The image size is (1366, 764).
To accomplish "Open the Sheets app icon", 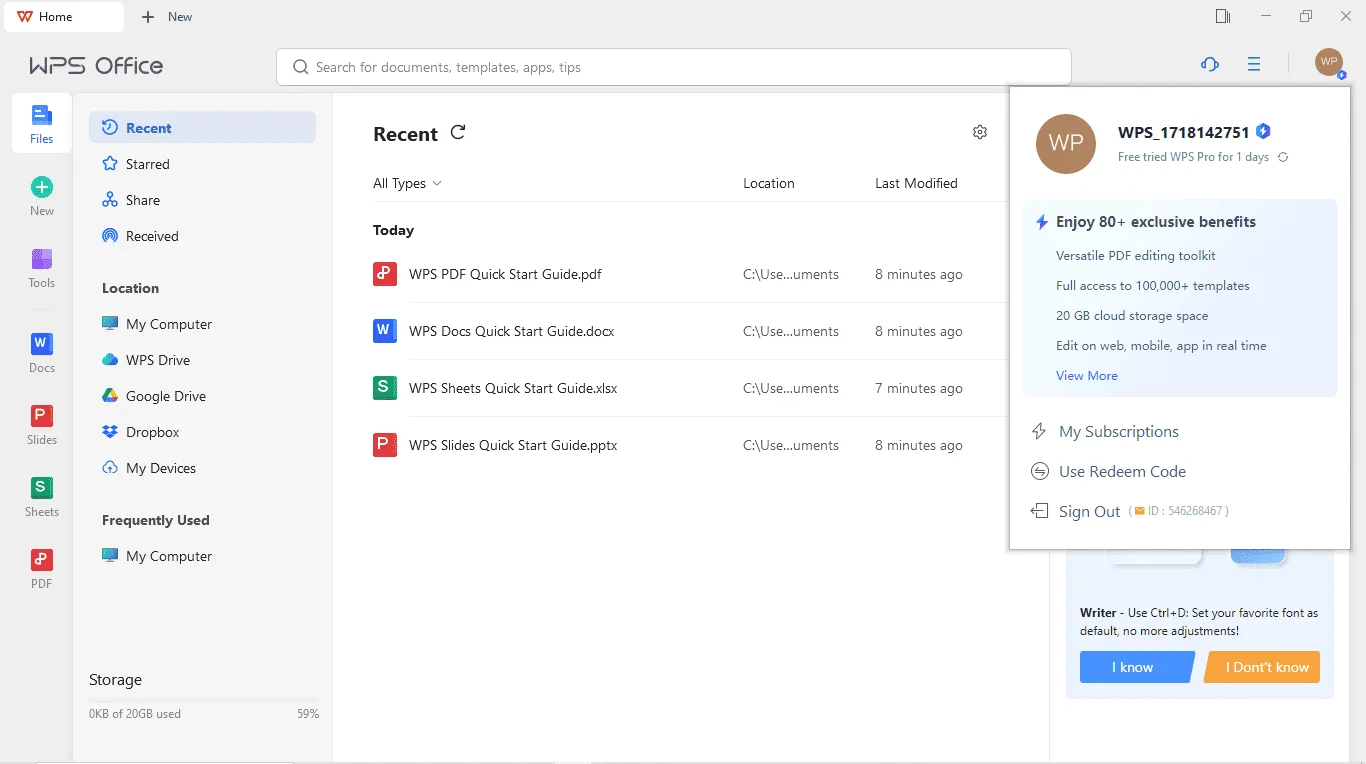I will point(41,496).
